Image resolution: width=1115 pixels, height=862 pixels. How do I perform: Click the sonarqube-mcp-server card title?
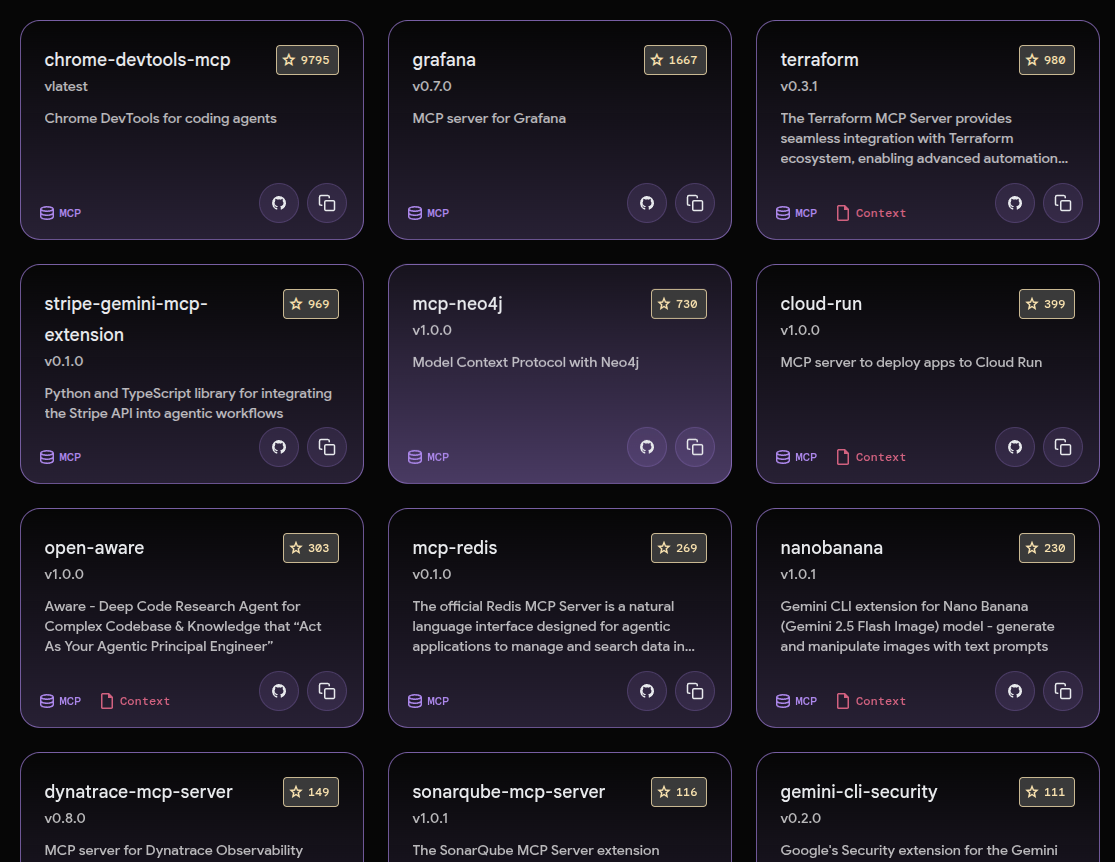508,792
